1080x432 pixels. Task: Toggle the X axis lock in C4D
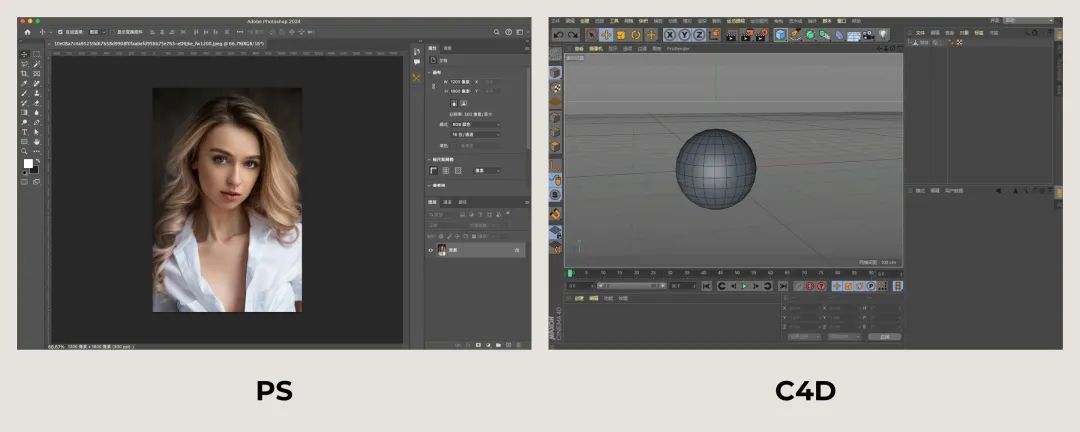669,34
